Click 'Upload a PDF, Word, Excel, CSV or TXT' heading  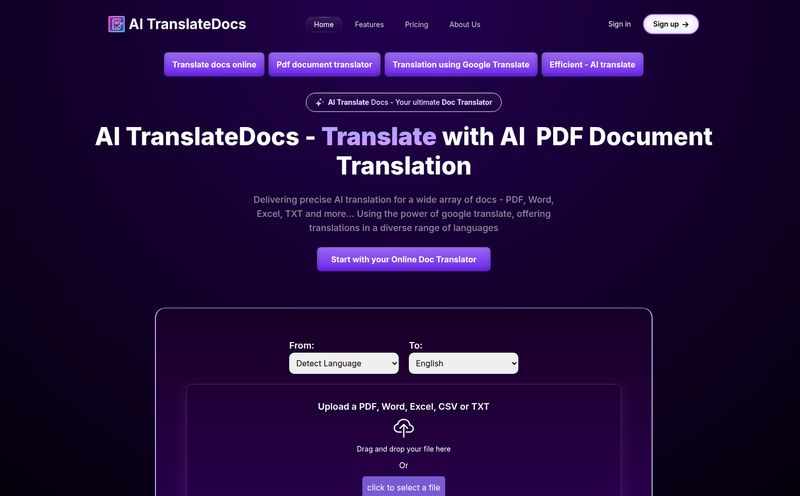(x=404, y=407)
